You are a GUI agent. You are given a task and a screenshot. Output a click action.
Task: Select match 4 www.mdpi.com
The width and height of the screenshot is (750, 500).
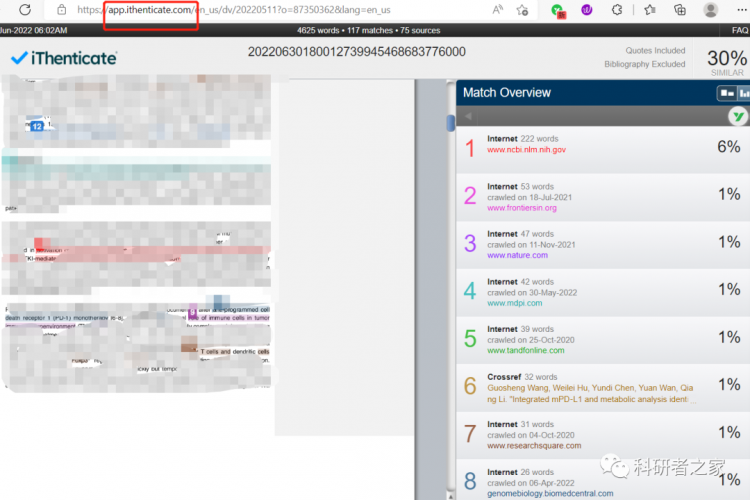coord(515,303)
